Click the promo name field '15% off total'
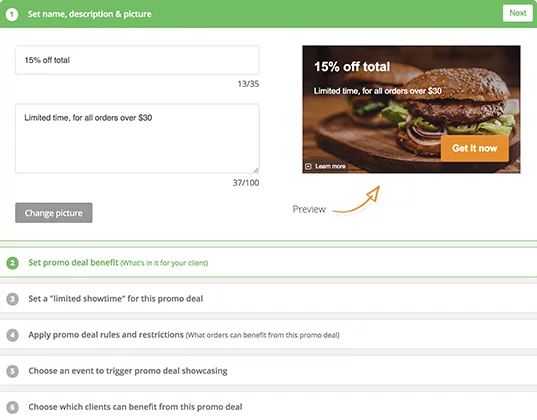The image size is (537, 420). (x=137, y=60)
